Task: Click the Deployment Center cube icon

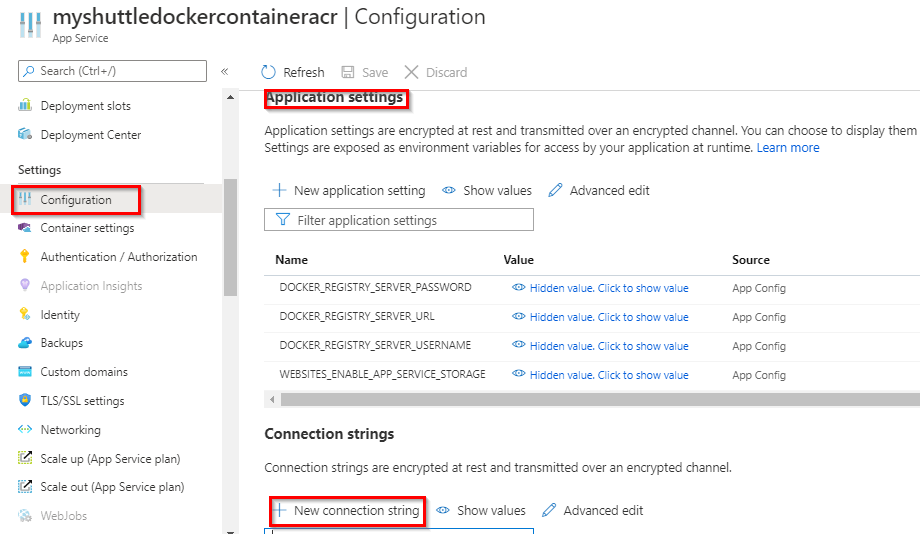Action: (x=25, y=134)
